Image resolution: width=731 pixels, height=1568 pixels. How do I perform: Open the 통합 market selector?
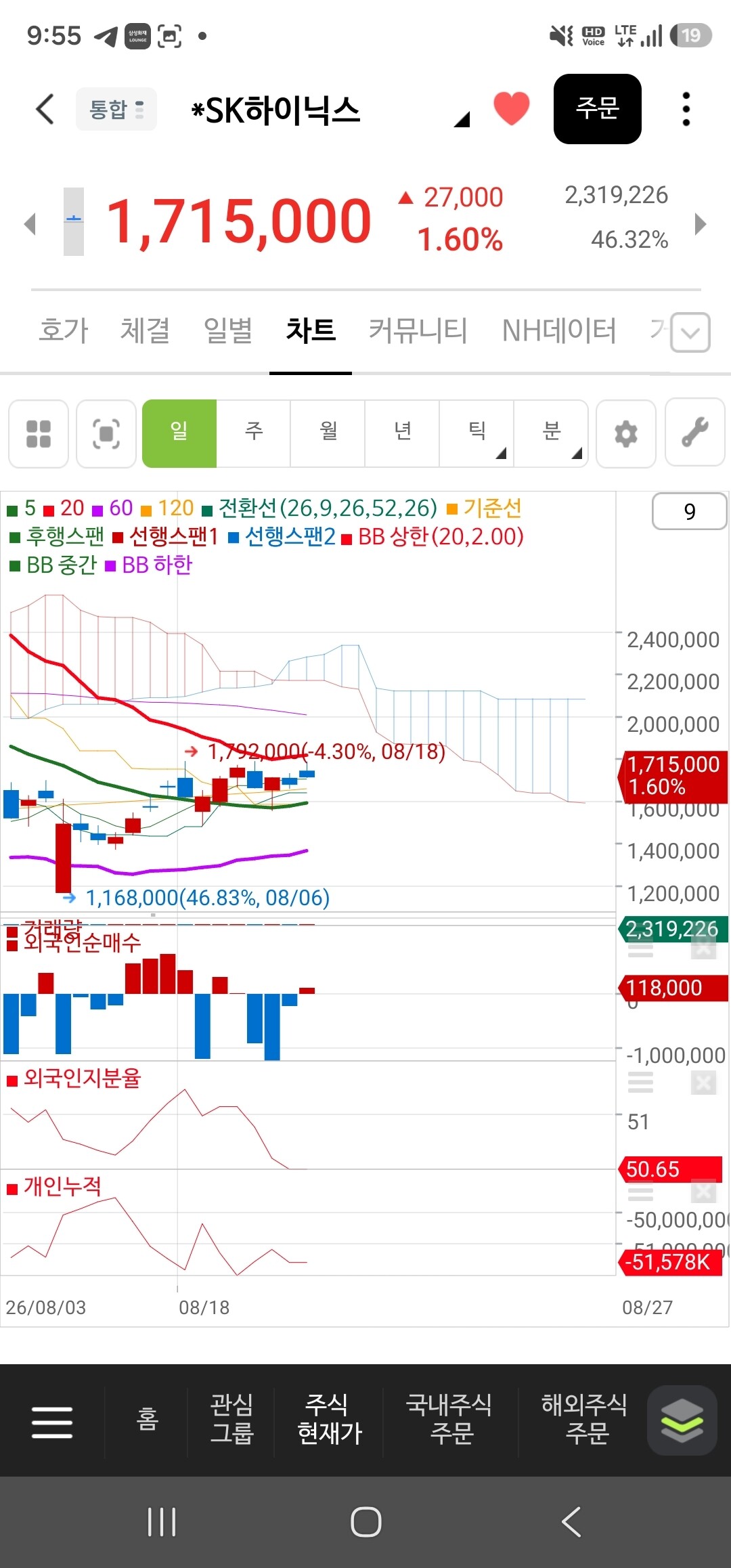click(x=116, y=109)
